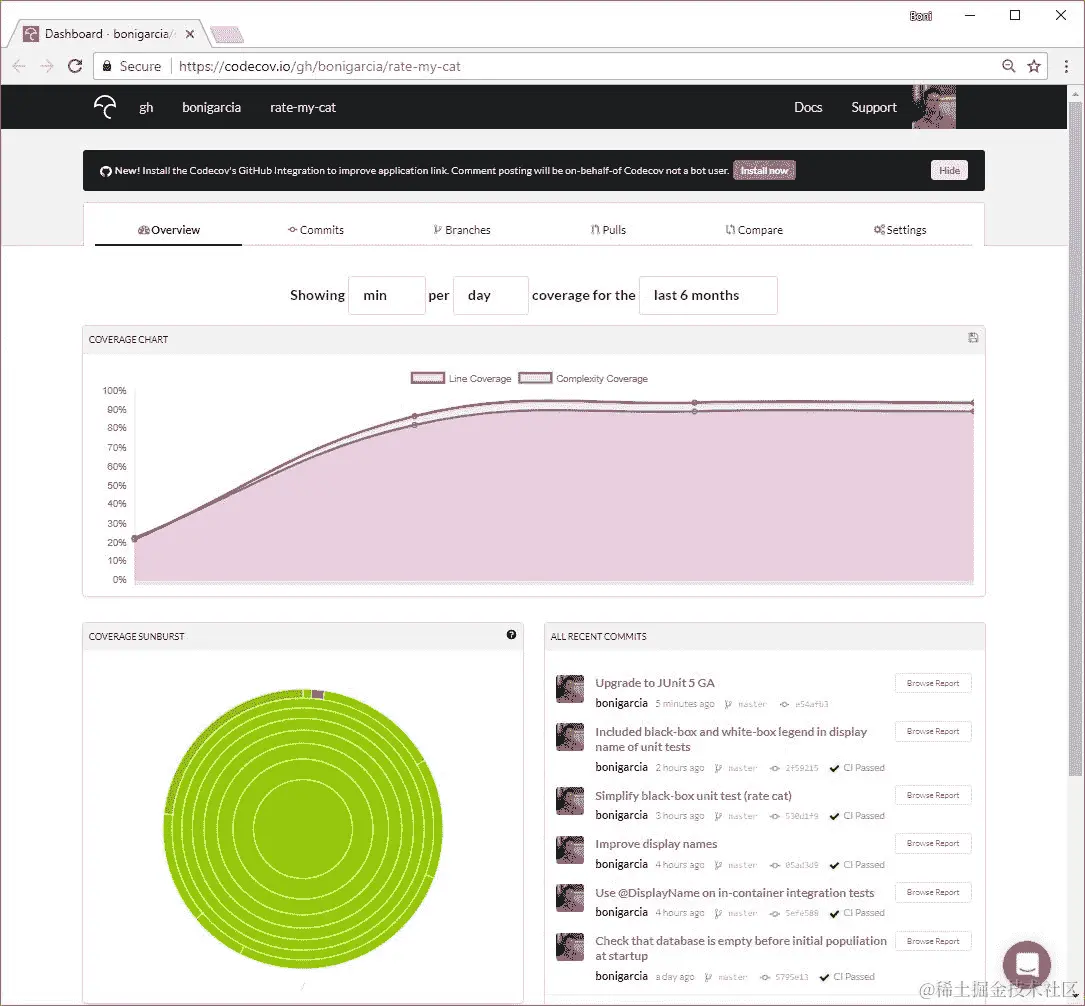This screenshot has height=1006, width=1085.
Task: Open the user avatar in header
Action: 934,107
